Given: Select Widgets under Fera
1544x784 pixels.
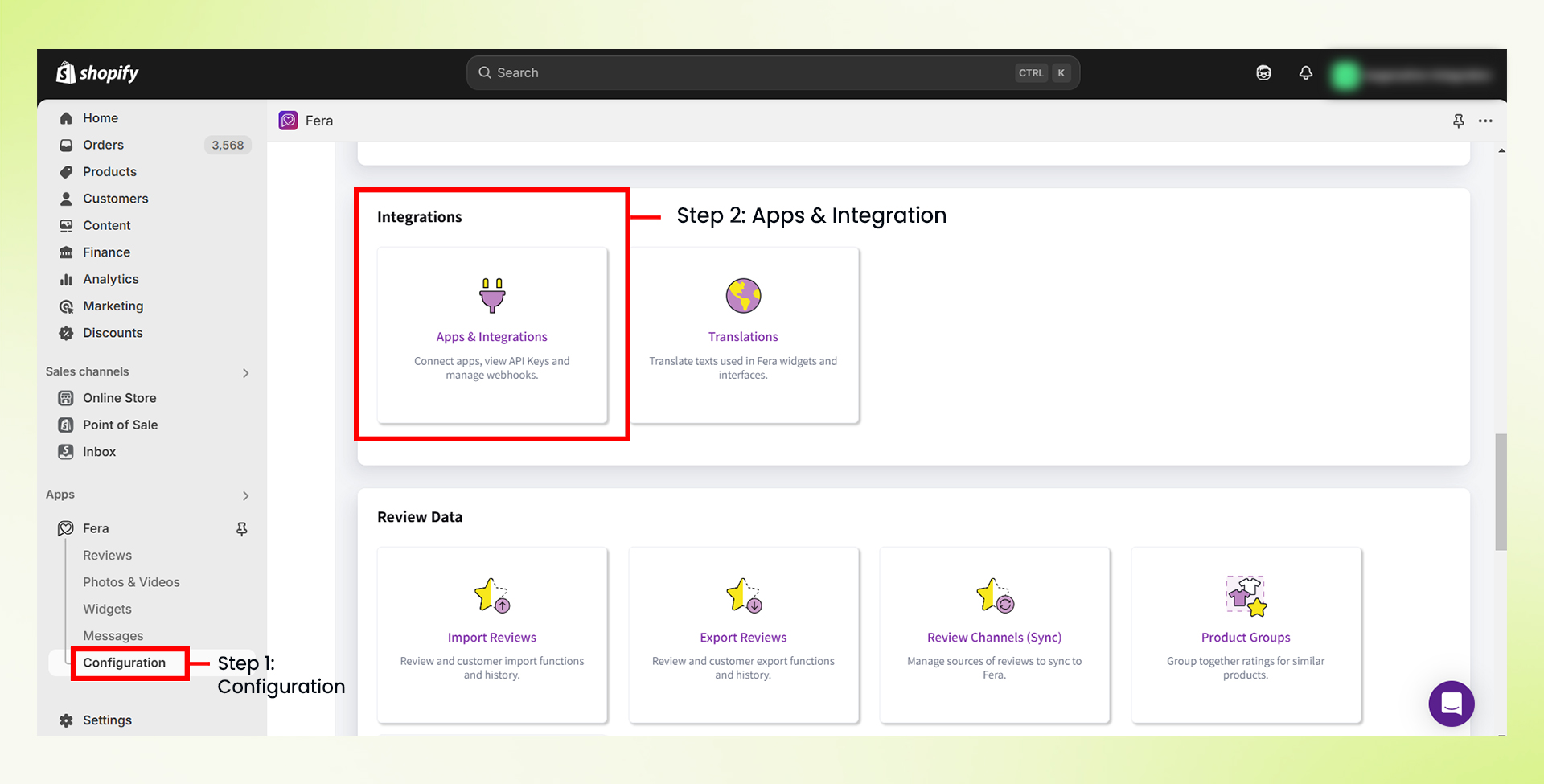Looking at the screenshot, I should click(107, 609).
